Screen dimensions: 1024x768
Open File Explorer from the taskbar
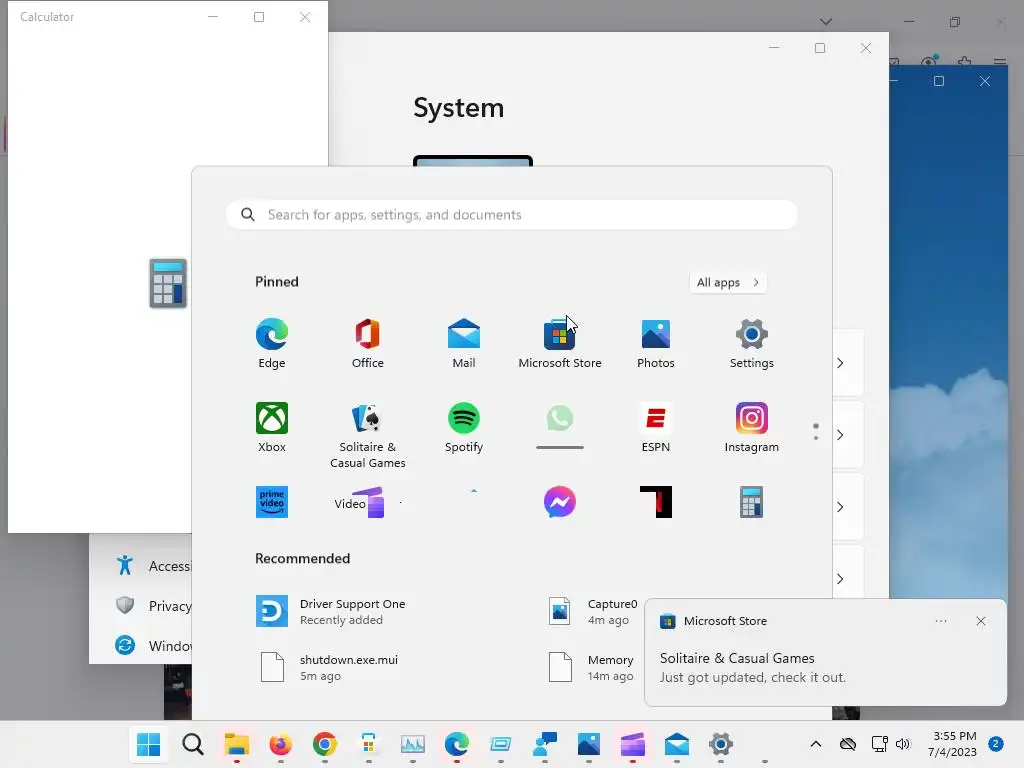tap(236, 744)
